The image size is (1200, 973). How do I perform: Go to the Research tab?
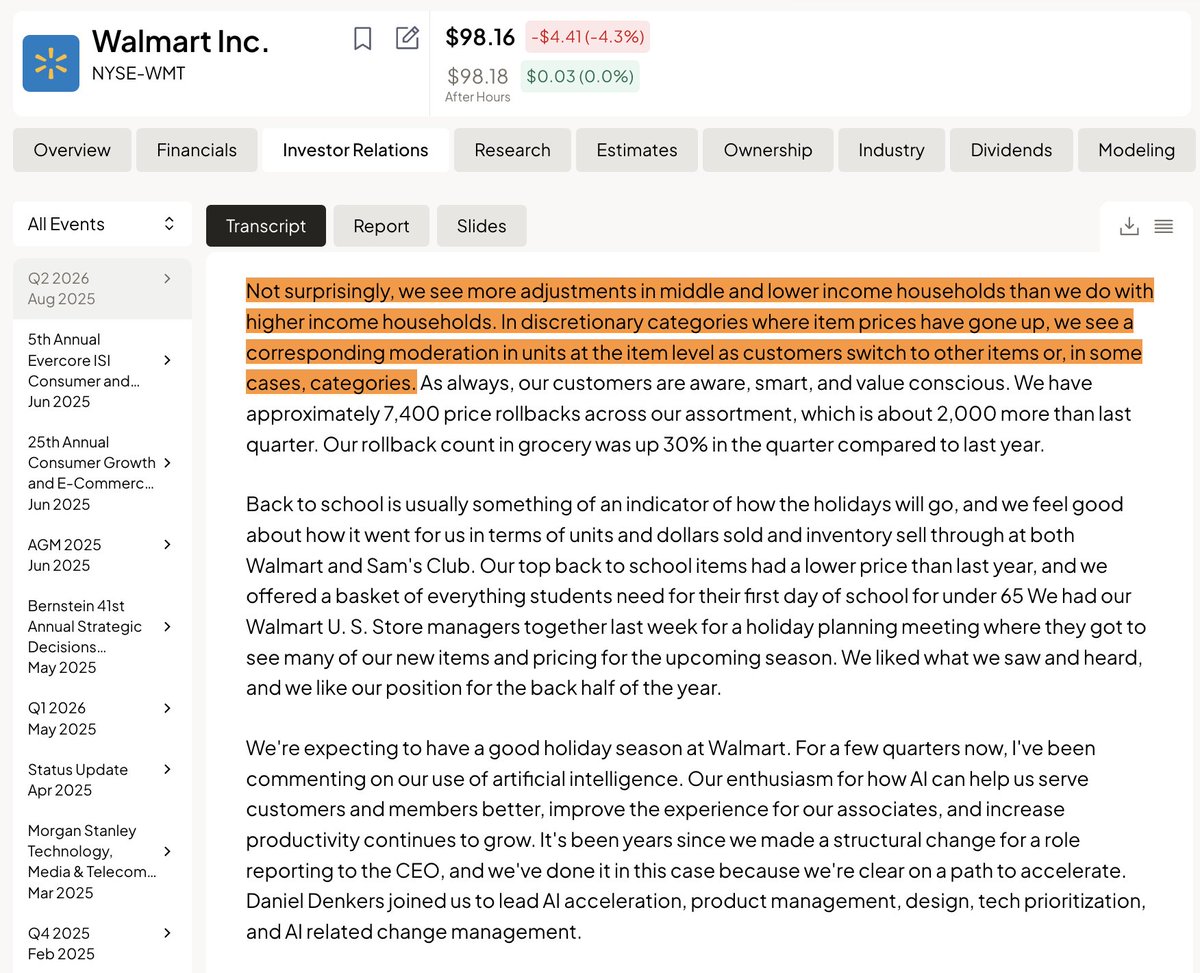(x=512, y=150)
